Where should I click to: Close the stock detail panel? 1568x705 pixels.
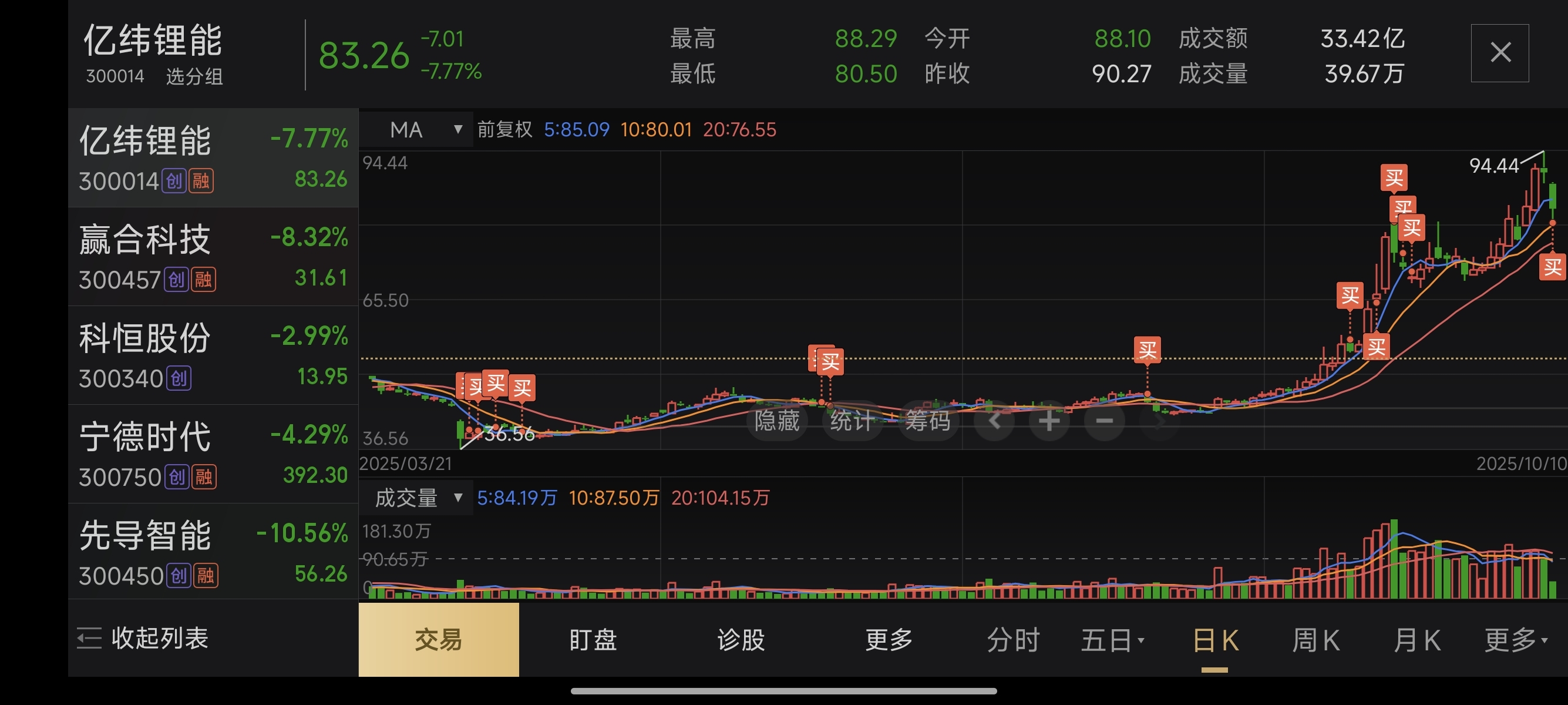point(1500,53)
